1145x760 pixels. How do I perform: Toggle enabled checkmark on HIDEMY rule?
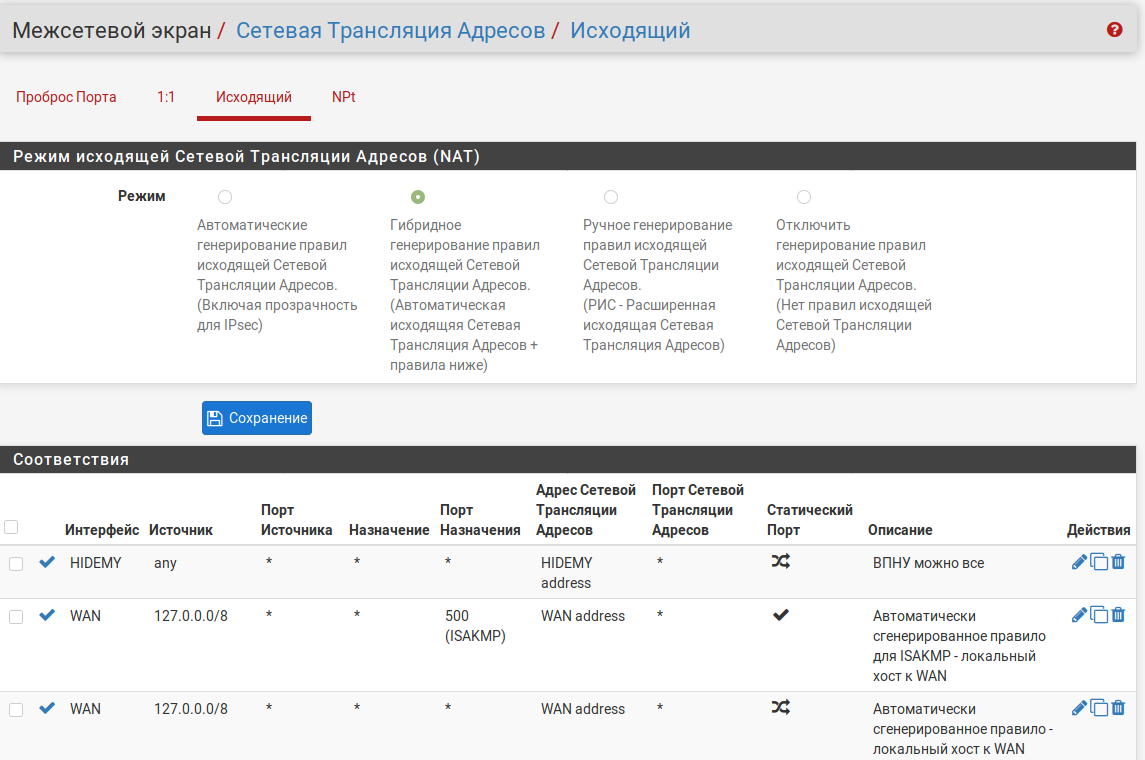pyautogui.click(x=47, y=562)
